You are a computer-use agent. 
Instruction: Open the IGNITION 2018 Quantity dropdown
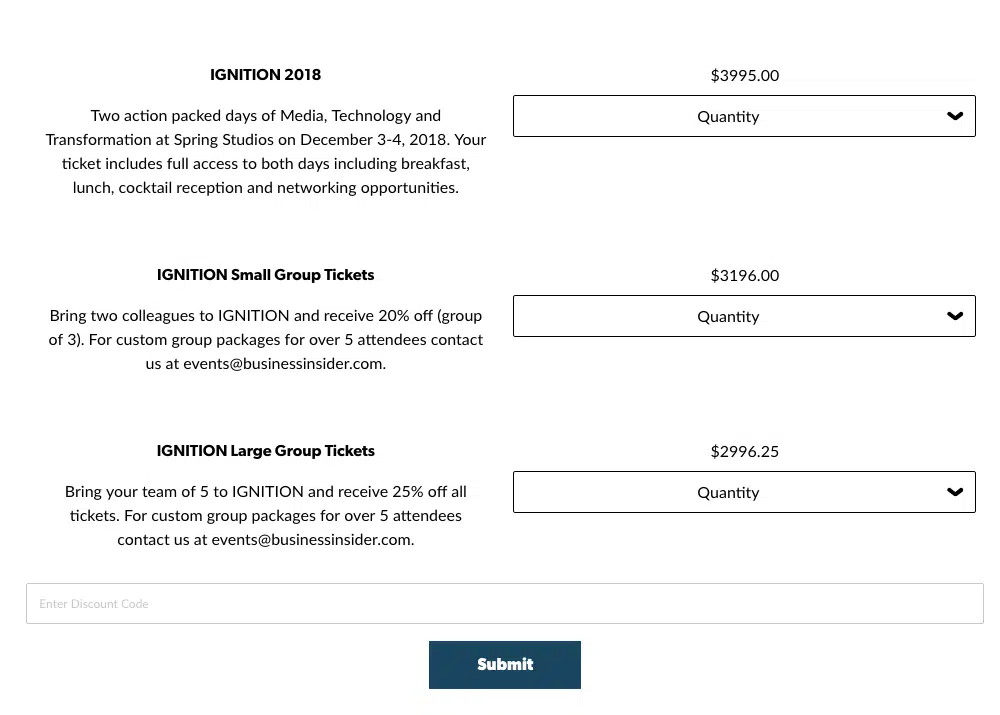743,116
